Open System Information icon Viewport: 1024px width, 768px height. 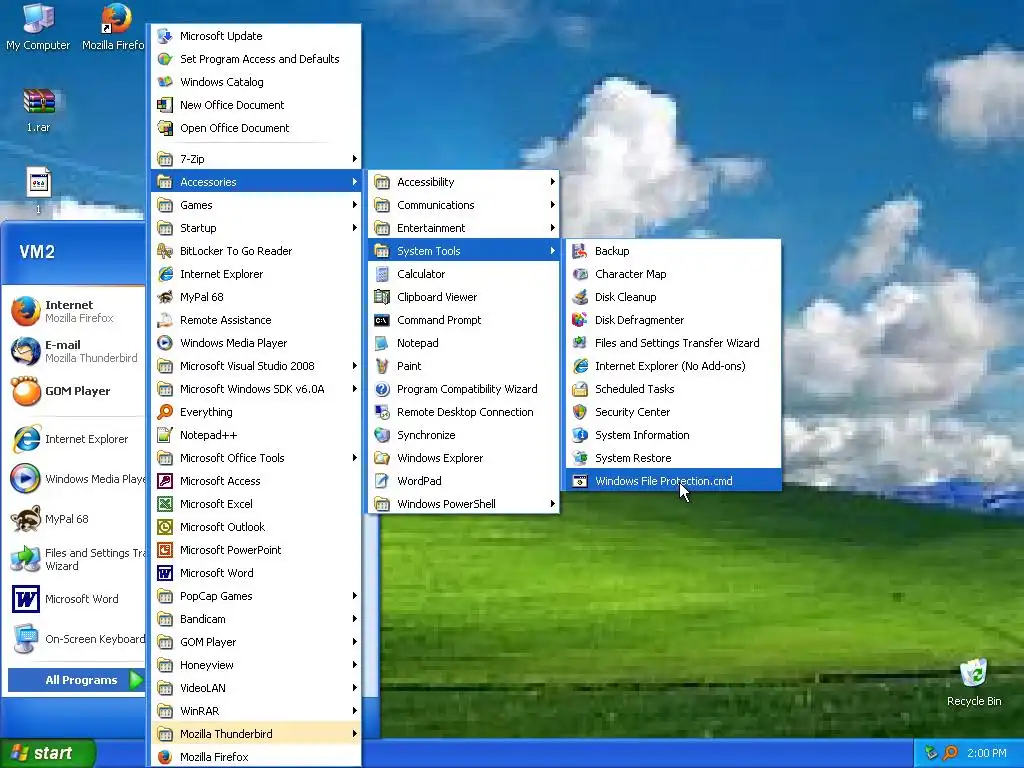pyautogui.click(x=580, y=434)
